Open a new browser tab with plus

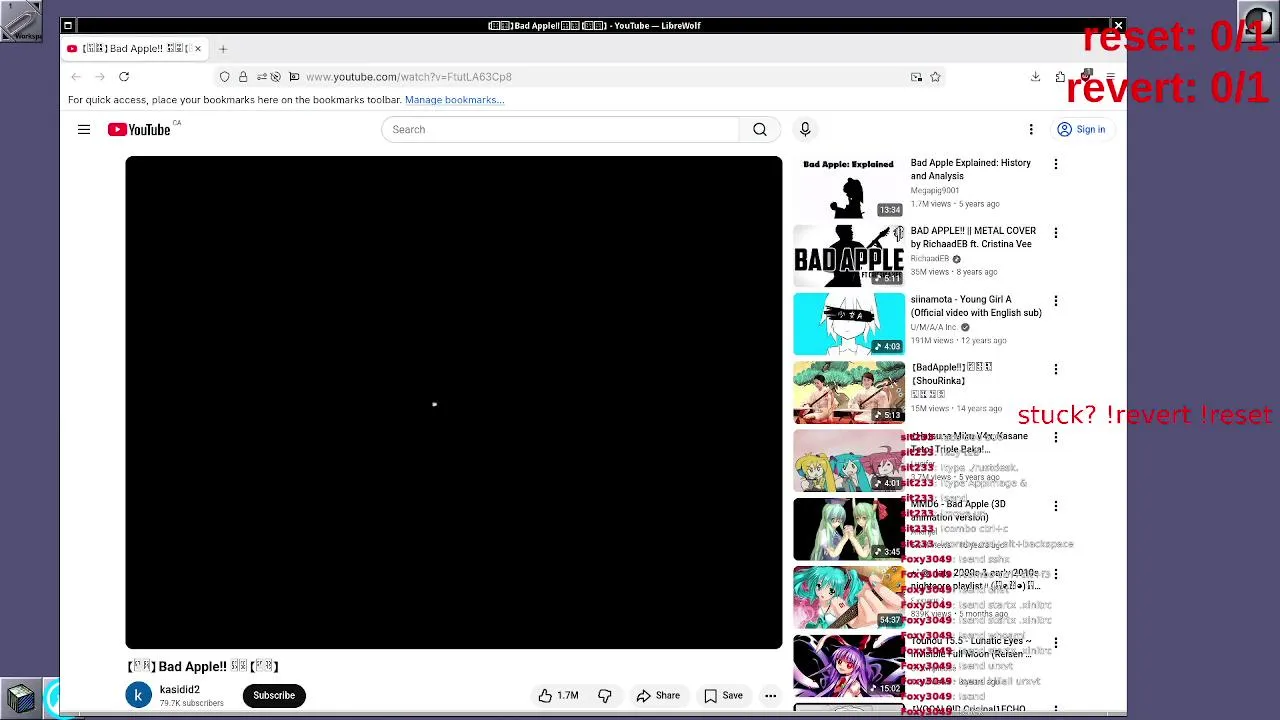click(x=223, y=48)
